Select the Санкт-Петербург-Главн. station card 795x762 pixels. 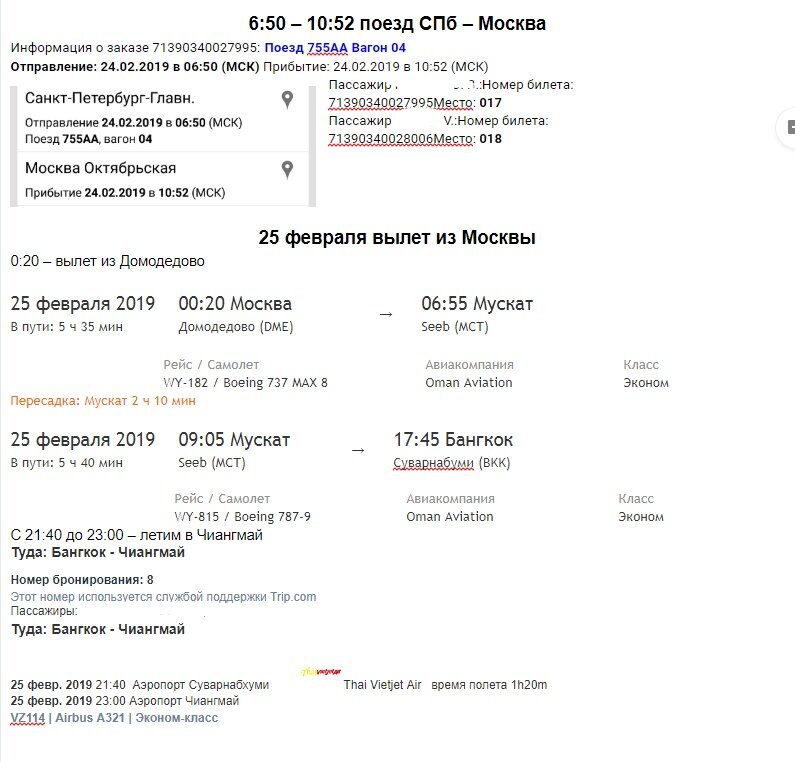coord(163,119)
